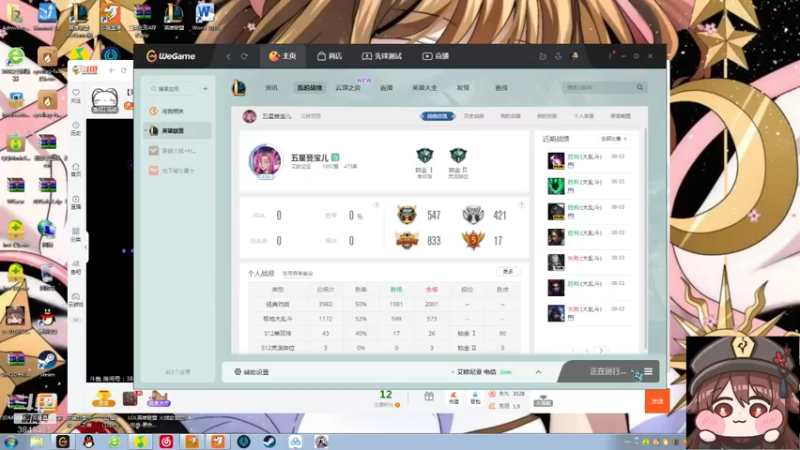Select the 历史战绩 sub-tab
This screenshot has width=800, height=450.
473,116
